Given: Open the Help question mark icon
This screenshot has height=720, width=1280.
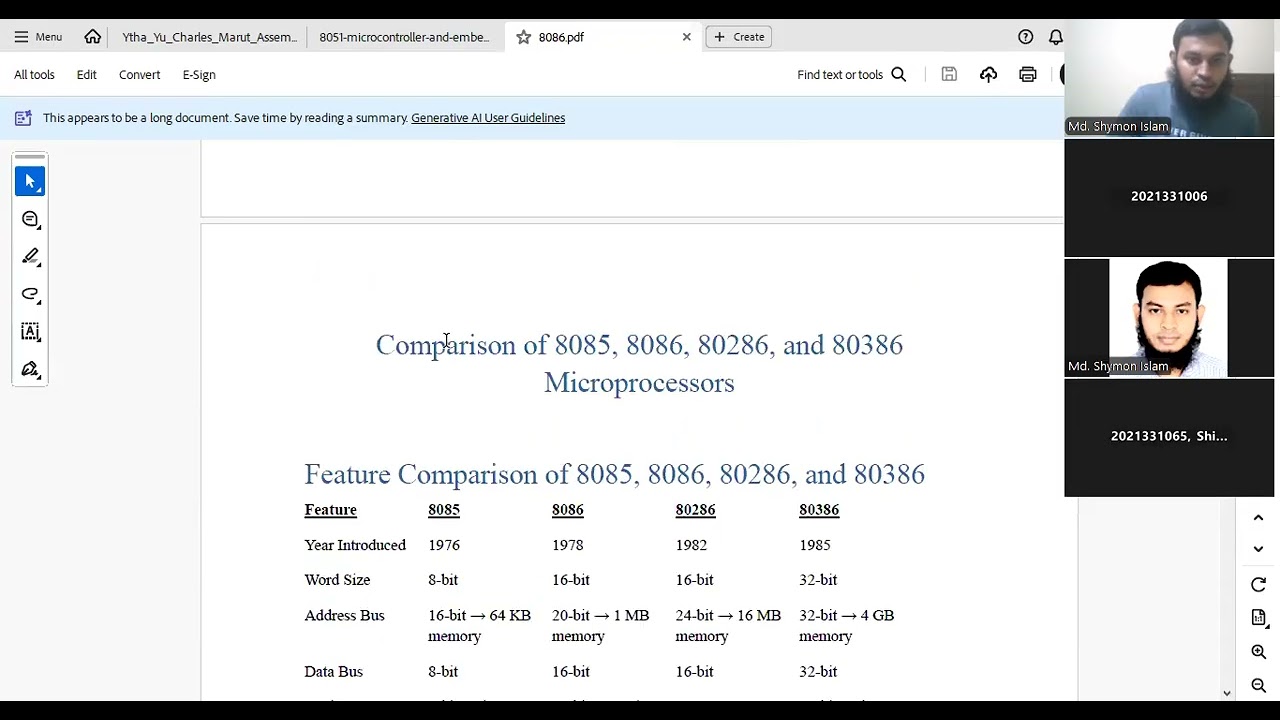Looking at the screenshot, I should [x=1025, y=37].
